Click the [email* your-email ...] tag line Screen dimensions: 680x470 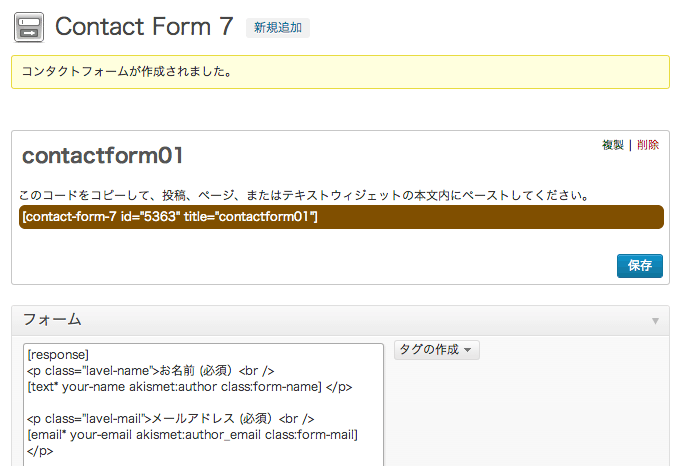[193, 435]
